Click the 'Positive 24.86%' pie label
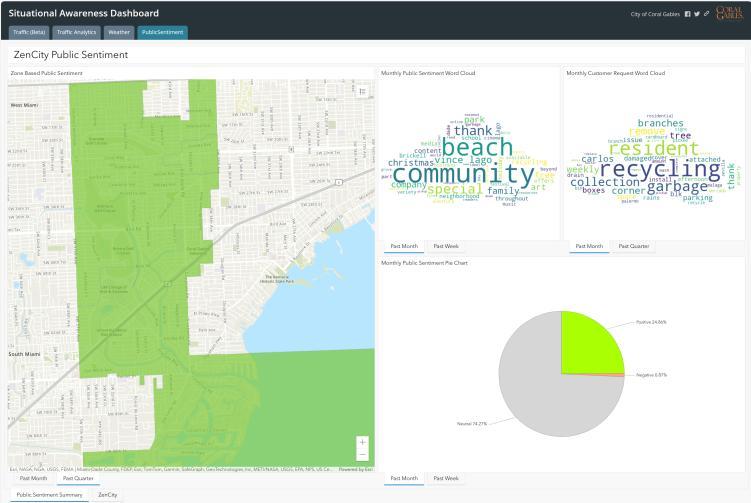 pos(651,322)
